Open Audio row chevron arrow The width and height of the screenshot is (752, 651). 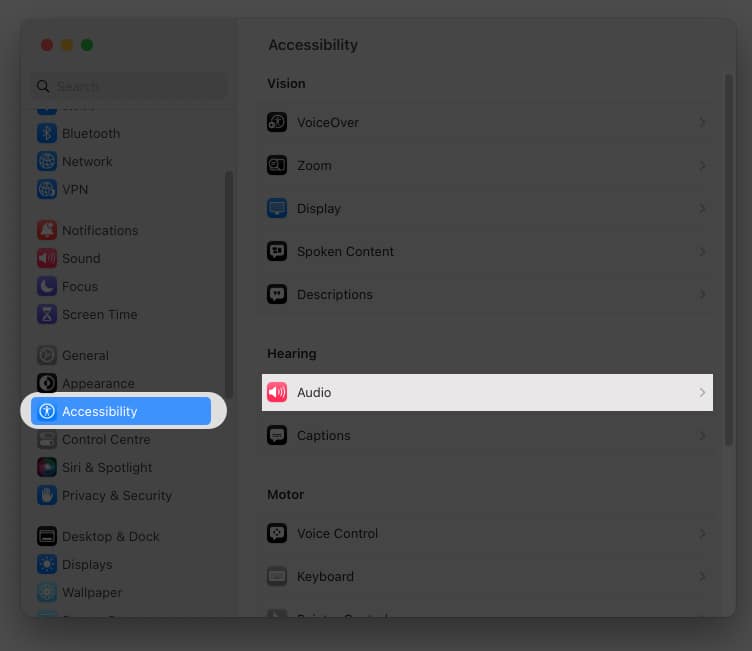coord(702,392)
